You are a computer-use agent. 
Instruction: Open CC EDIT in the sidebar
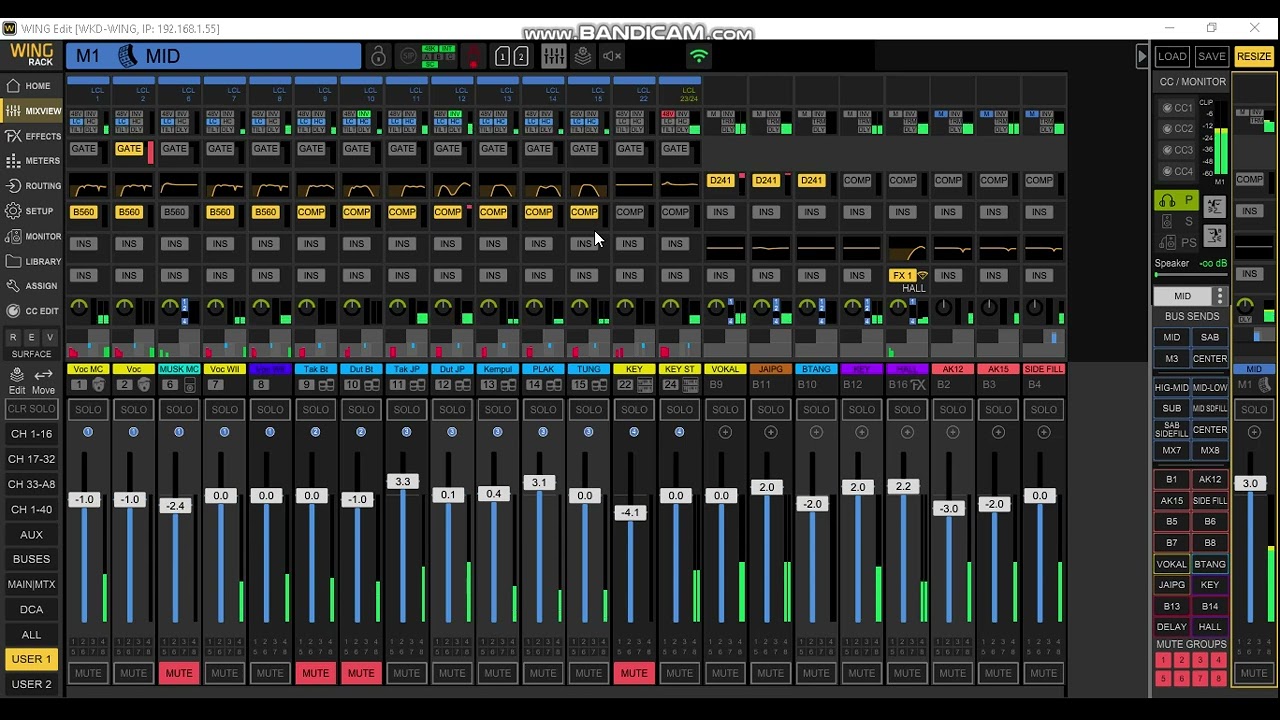pos(32,311)
